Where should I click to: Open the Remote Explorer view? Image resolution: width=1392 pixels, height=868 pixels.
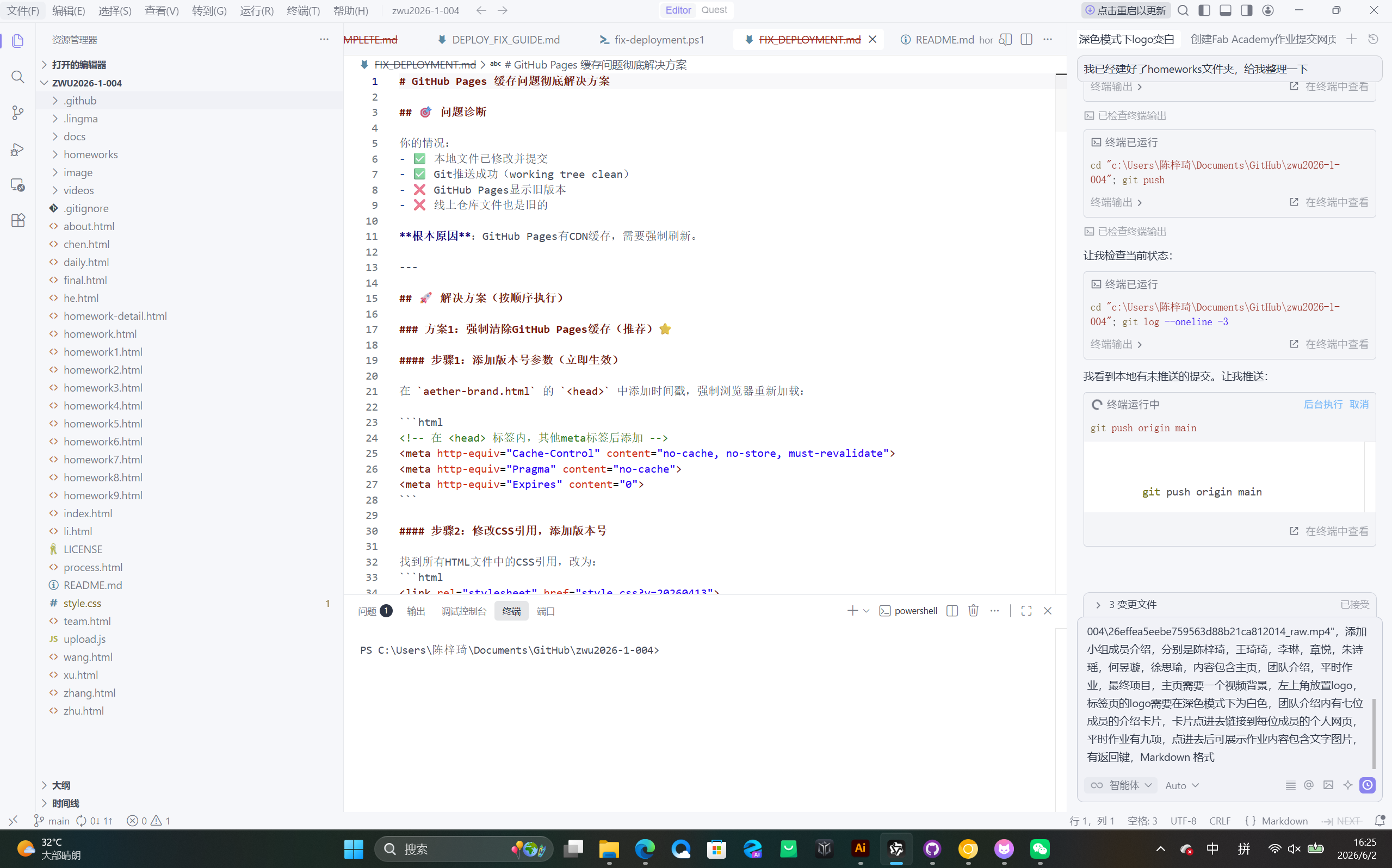coord(18,185)
